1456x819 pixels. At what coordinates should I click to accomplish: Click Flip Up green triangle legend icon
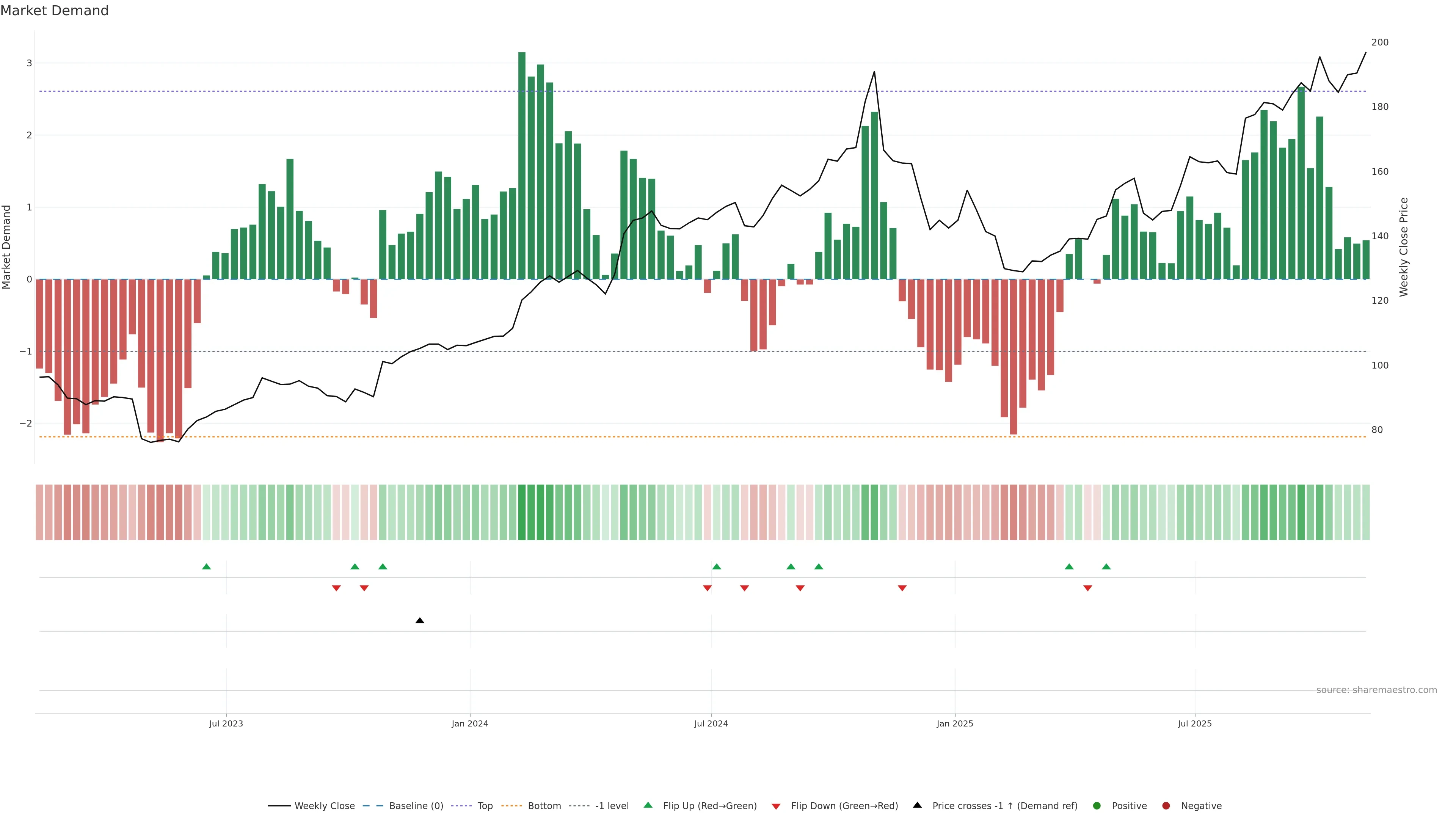pos(648,805)
